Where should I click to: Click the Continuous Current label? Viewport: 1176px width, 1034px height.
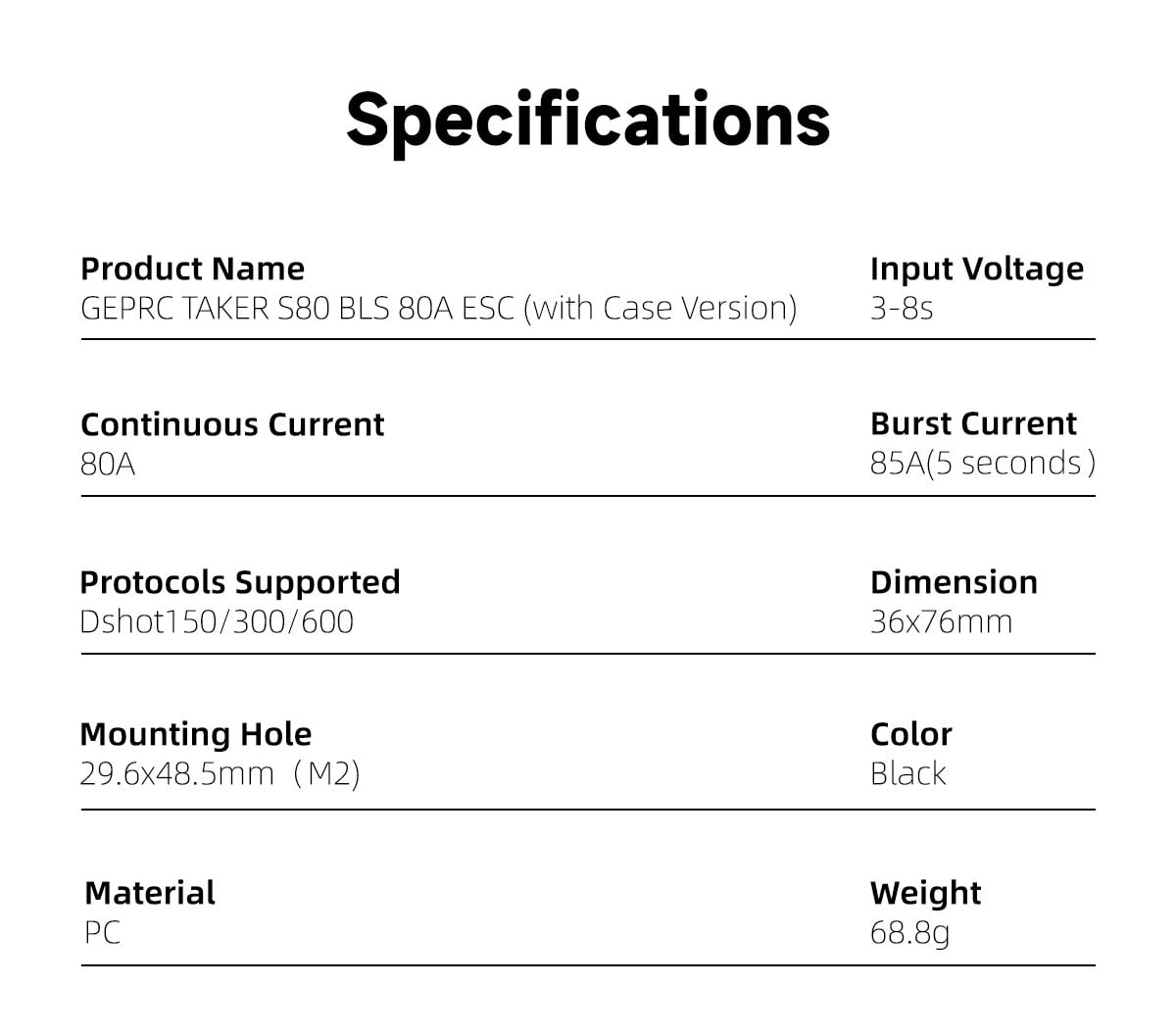232,424
